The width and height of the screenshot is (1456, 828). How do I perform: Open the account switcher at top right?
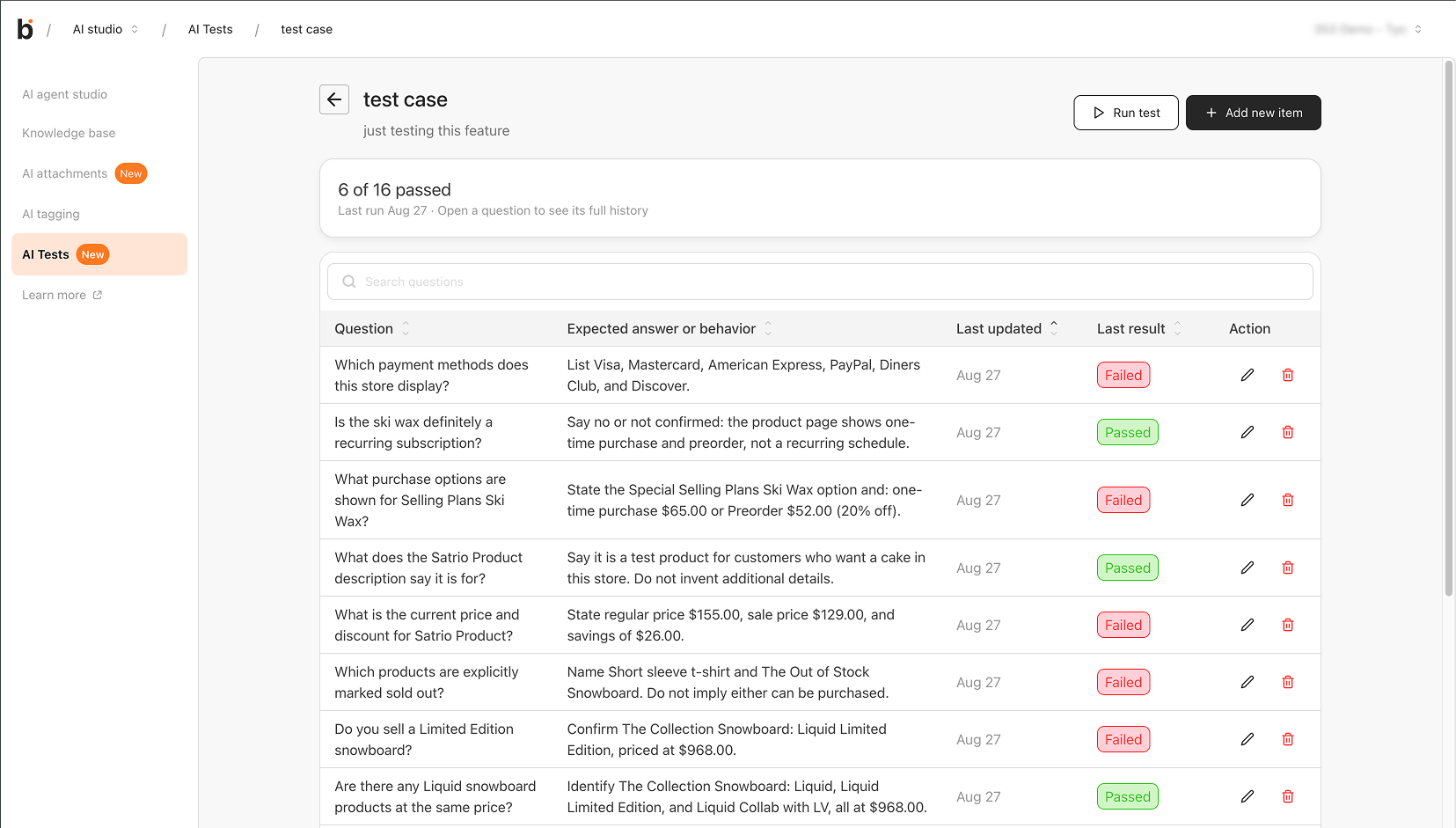pyautogui.click(x=1367, y=29)
